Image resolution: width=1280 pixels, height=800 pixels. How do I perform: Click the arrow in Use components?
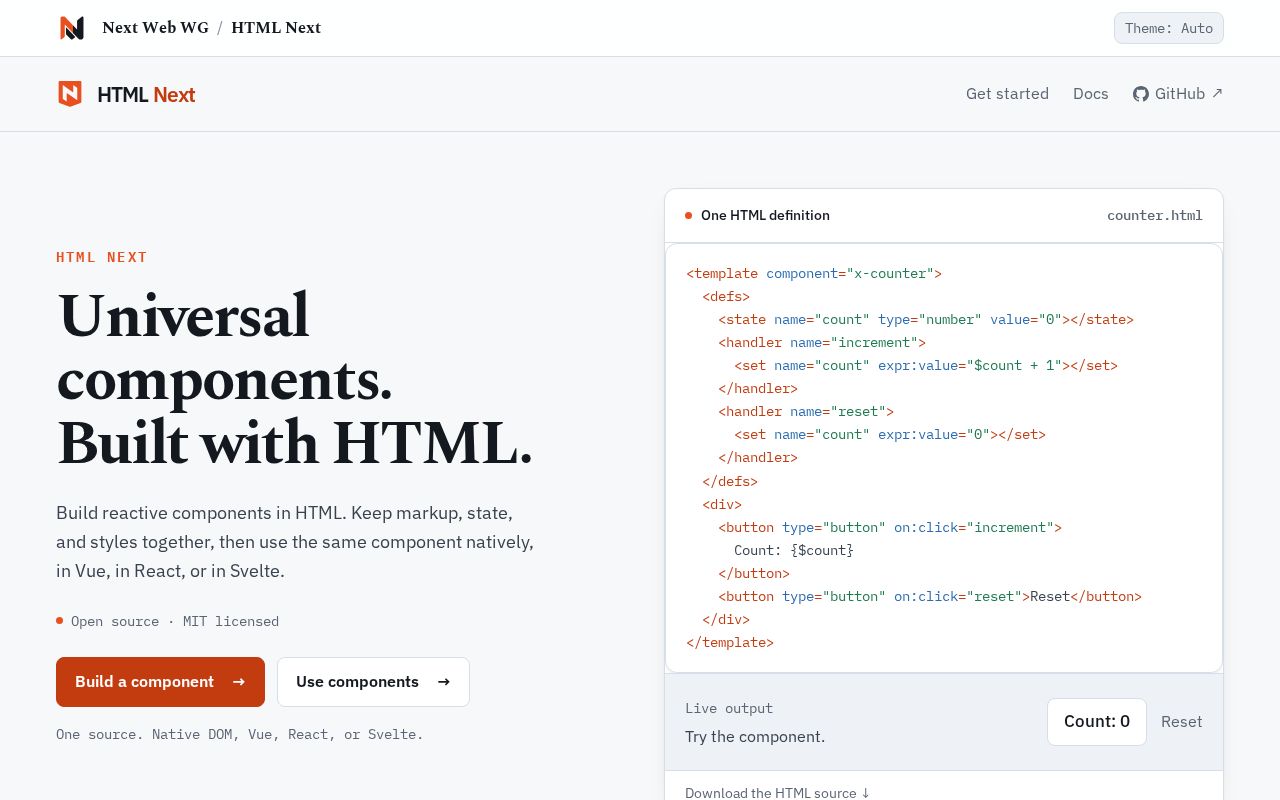(444, 682)
